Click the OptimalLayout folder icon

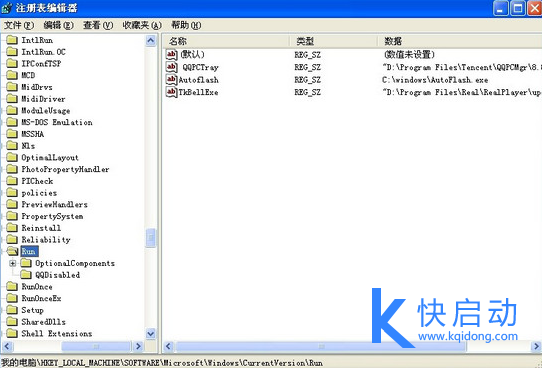[12, 158]
